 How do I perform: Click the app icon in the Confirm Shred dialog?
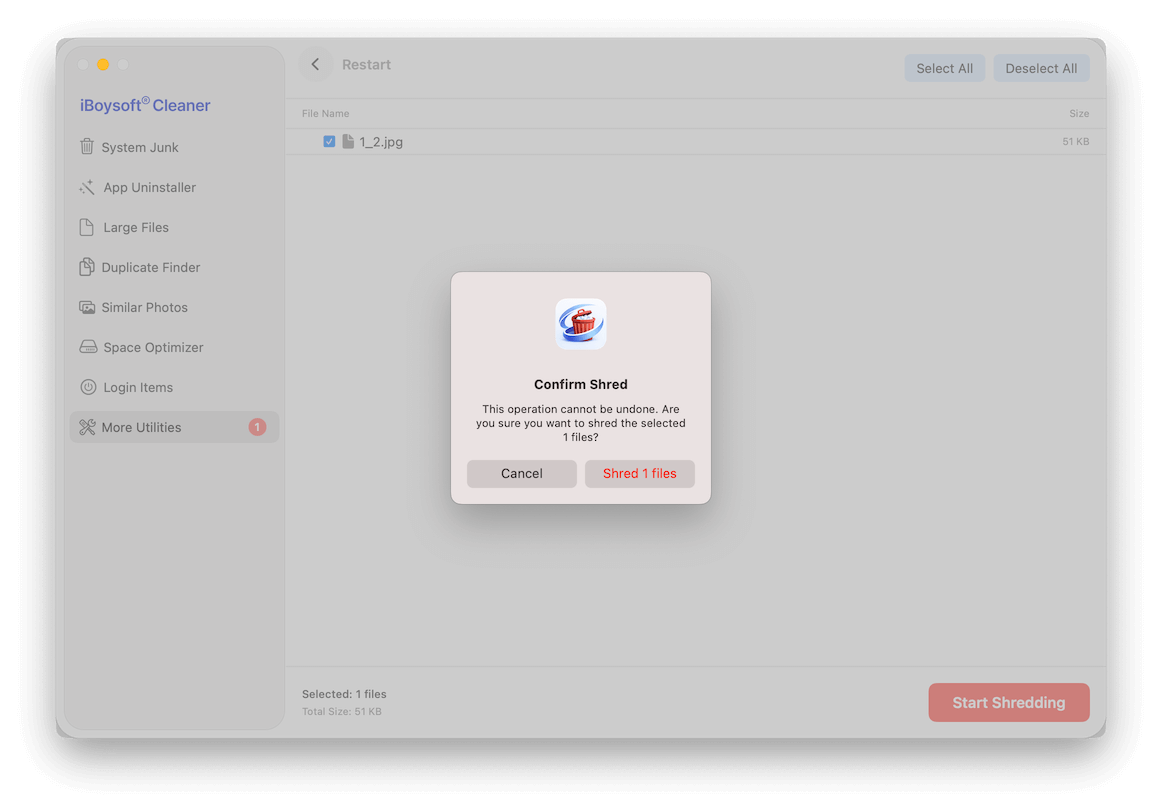pos(581,324)
